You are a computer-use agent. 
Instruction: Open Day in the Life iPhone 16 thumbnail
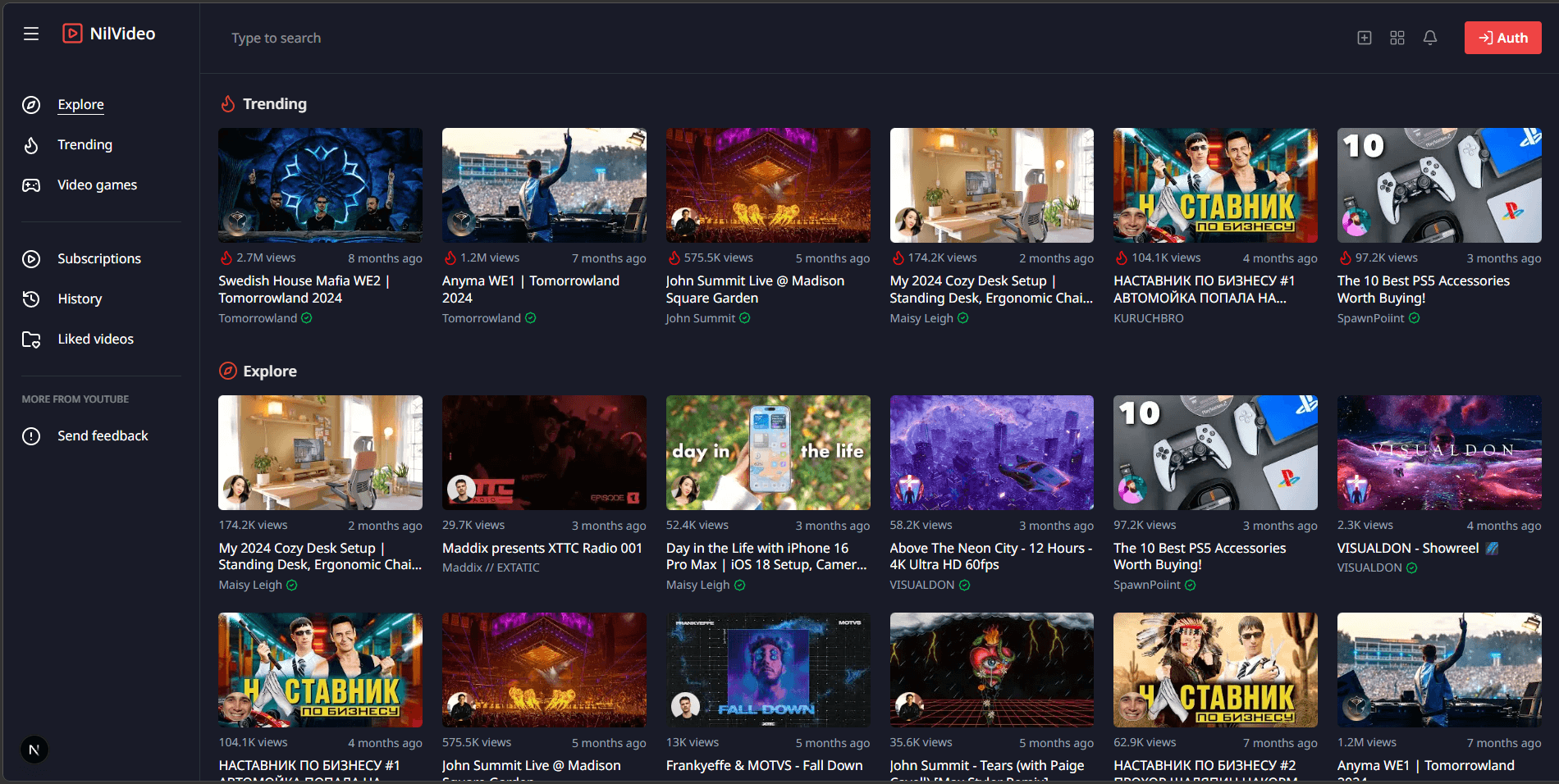pyautogui.click(x=767, y=452)
